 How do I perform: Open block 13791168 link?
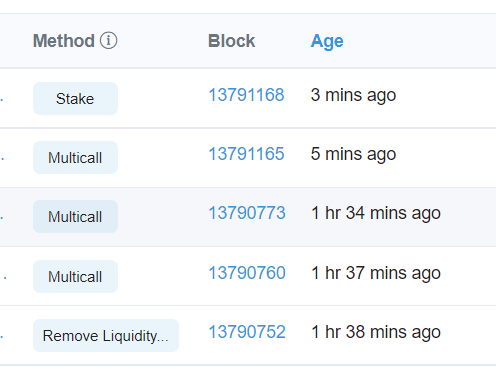coord(246,95)
